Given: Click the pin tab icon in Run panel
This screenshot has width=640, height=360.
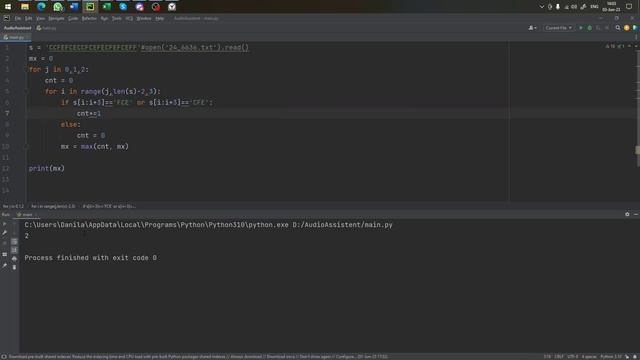Looking at the screenshot, I should [4, 266].
